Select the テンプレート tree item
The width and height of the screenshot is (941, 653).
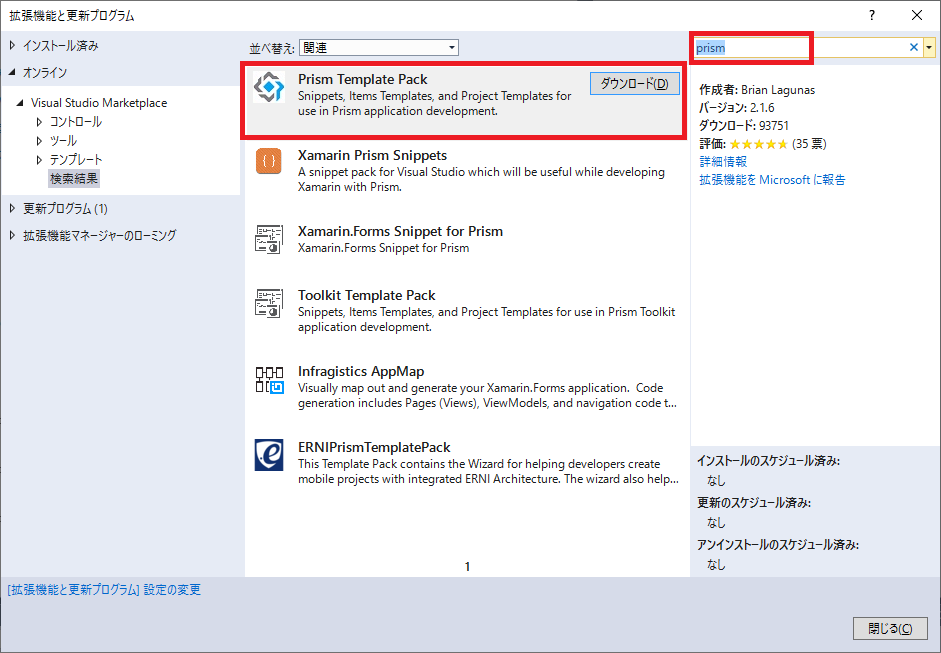[76, 160]
